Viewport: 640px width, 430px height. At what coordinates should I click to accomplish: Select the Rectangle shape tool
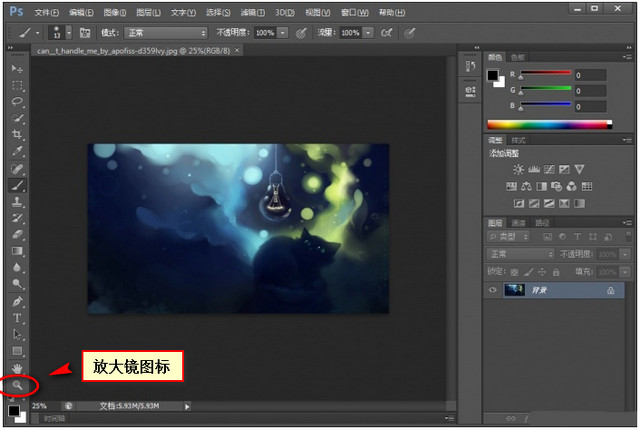pyautogui.click(x=17, y=351)
